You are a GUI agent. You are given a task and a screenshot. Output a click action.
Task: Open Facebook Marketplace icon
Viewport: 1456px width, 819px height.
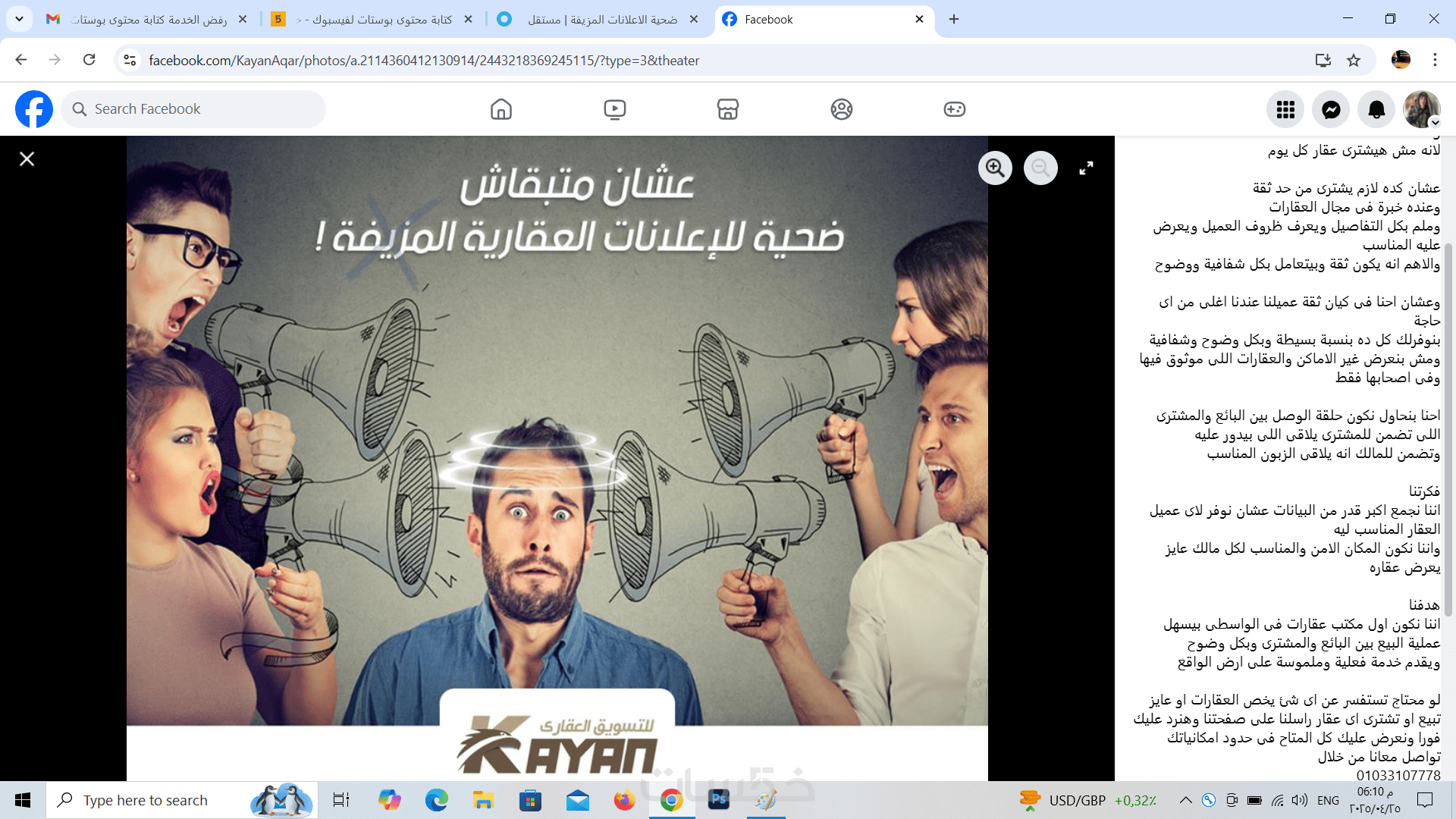(x=728, y=109)
